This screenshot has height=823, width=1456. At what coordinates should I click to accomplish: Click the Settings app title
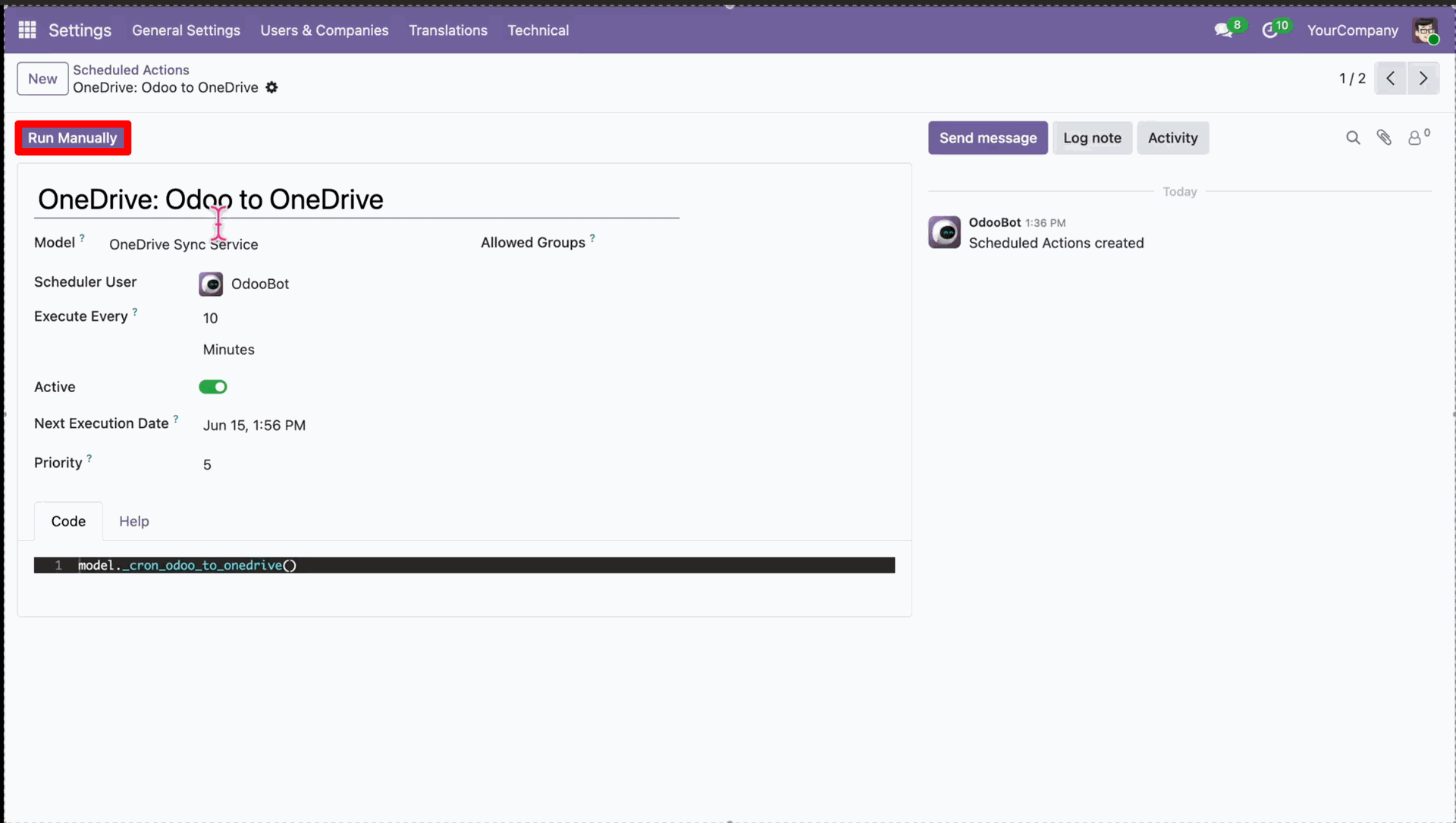[80, 30]
